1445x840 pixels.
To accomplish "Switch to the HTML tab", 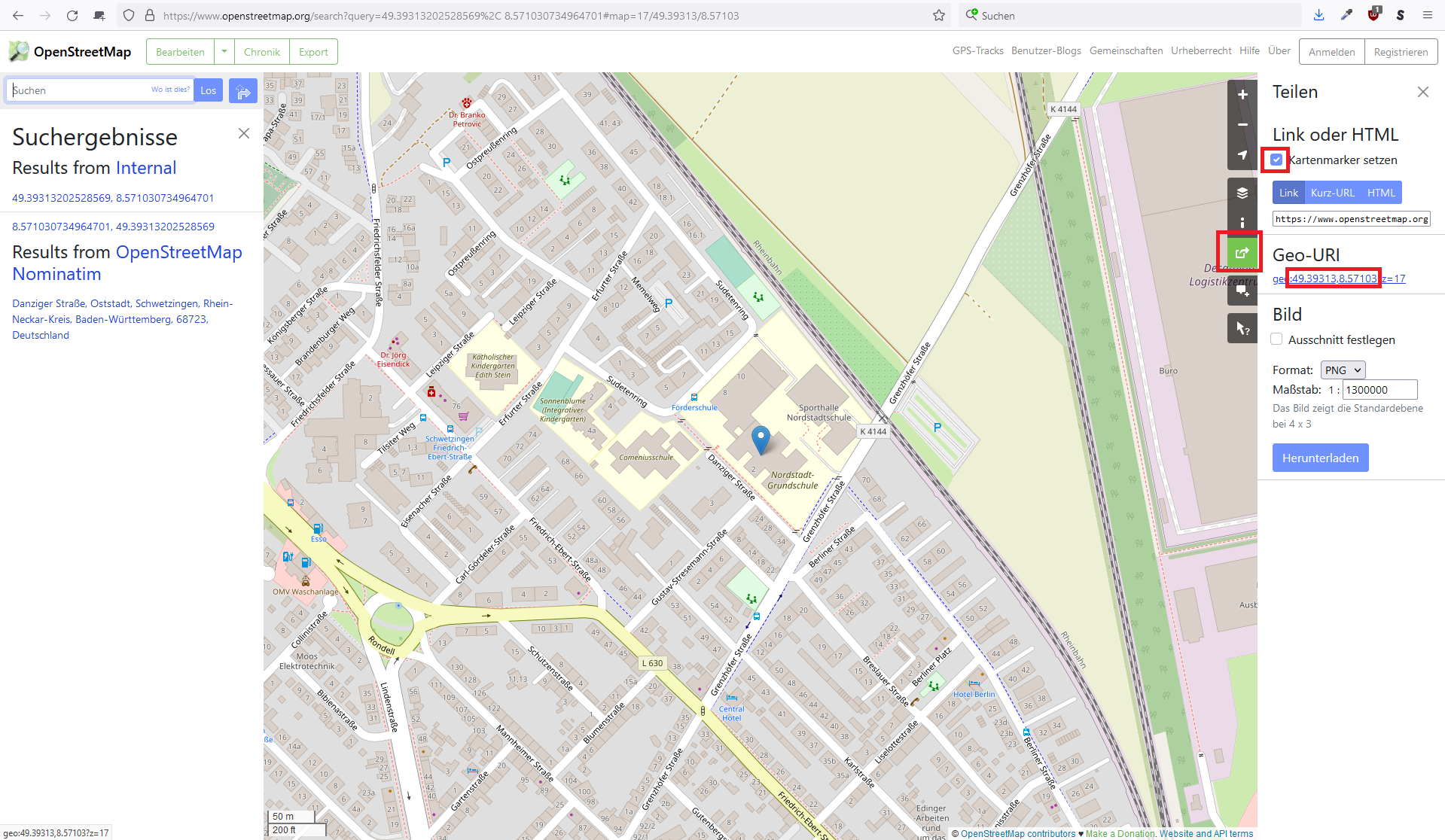I will click(x=1381, y=193).
